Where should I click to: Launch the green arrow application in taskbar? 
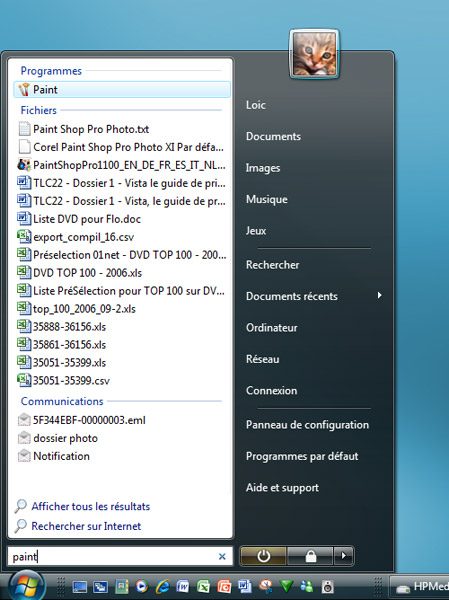point(286,586)
